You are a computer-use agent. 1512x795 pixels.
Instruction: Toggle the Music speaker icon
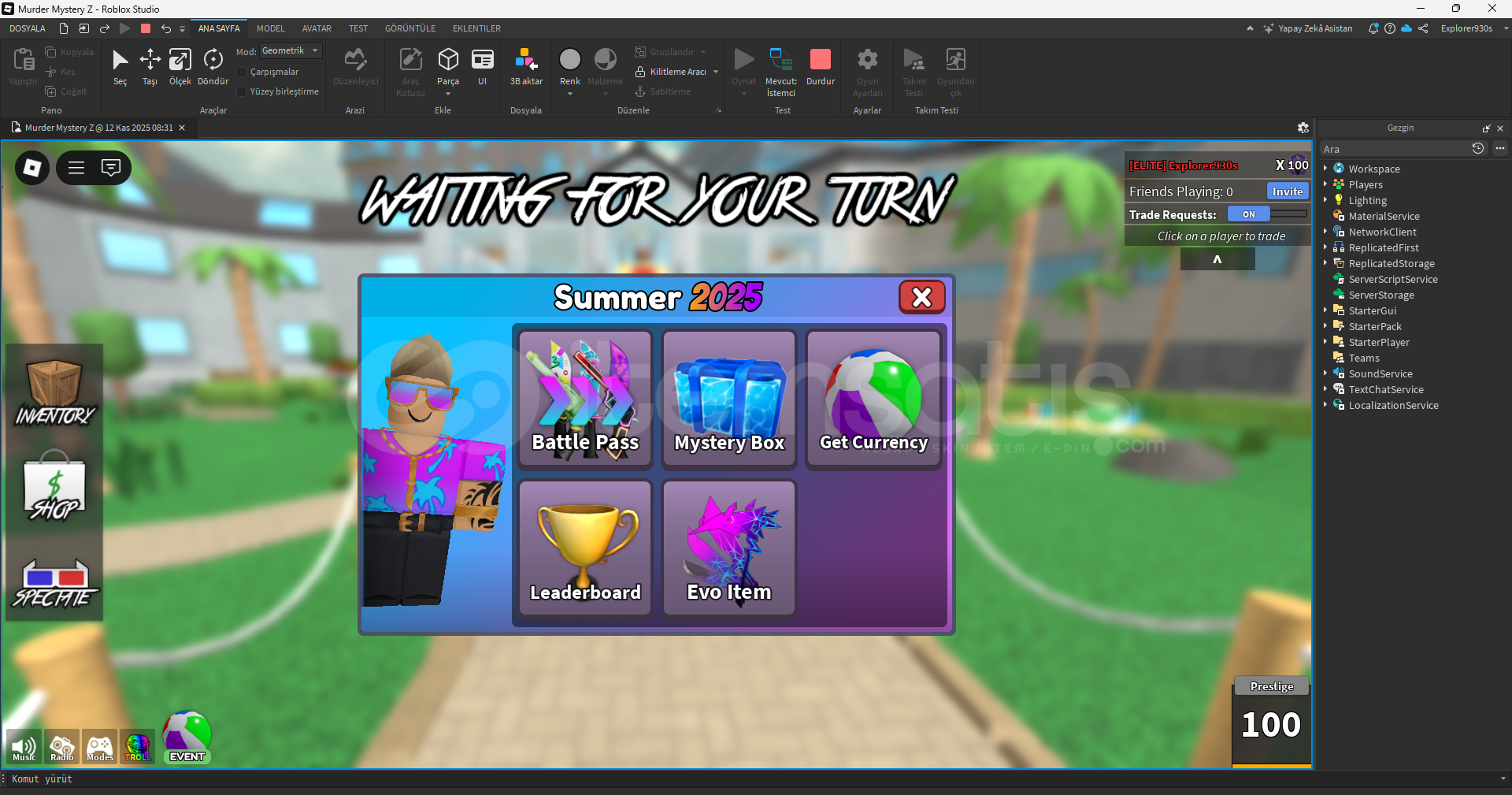pyautogui.click(x=24, y=747)
